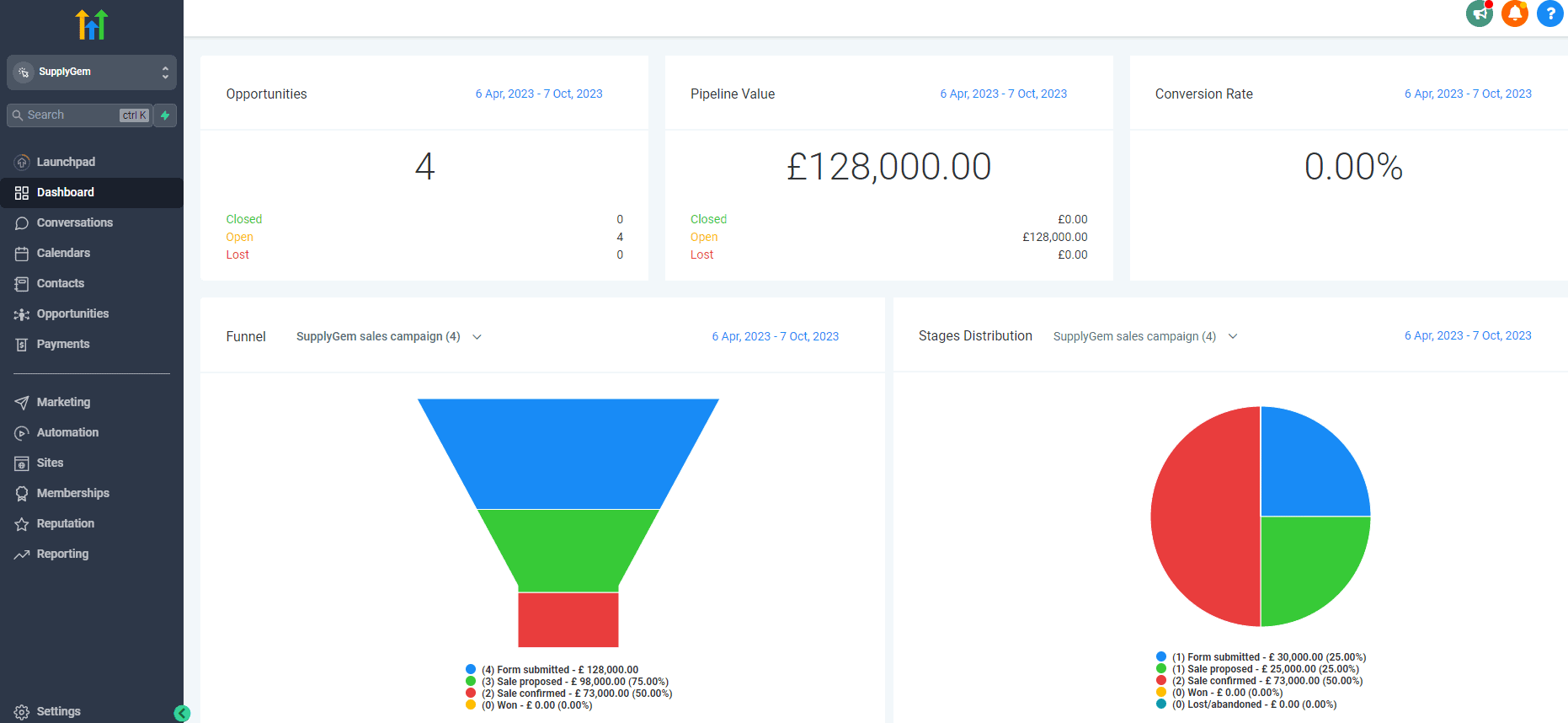Click the blue Form submitted funnel segment
Image resolution: width=1568 pixels, height=723 pixels.
[x=568, y=453]
